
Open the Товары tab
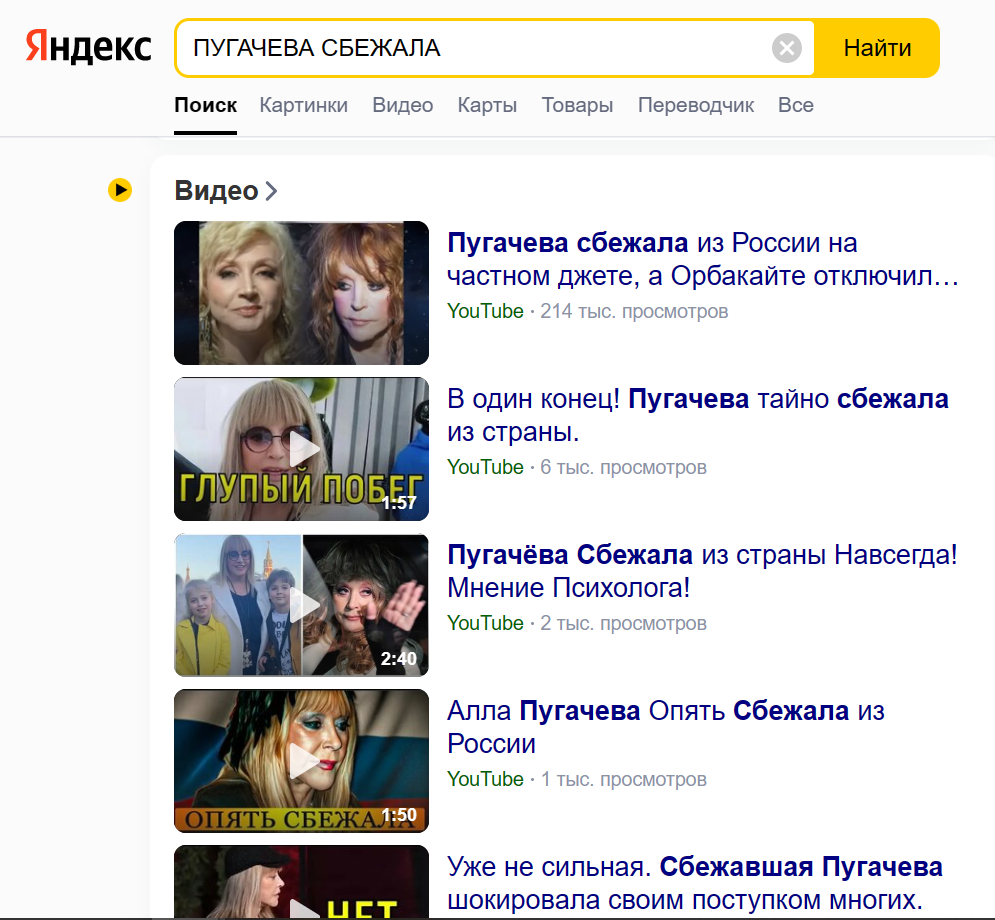pos(577,105)
